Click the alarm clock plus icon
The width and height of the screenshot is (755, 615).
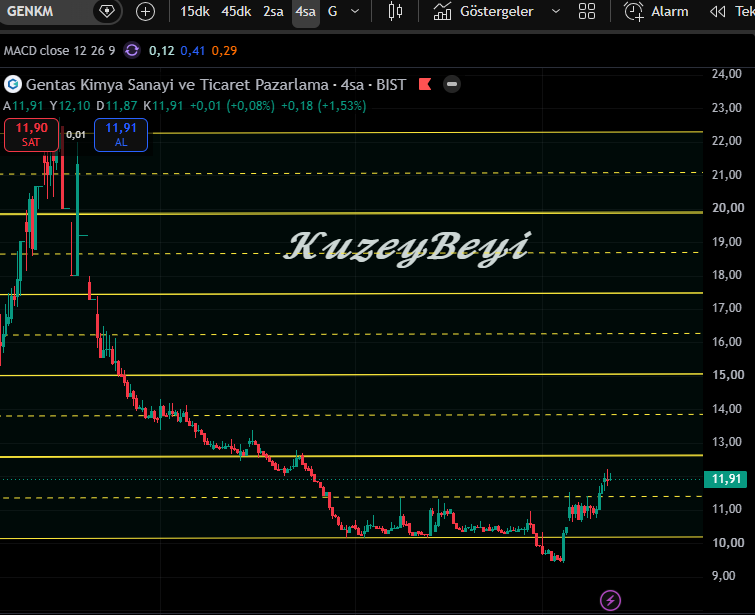634,11
